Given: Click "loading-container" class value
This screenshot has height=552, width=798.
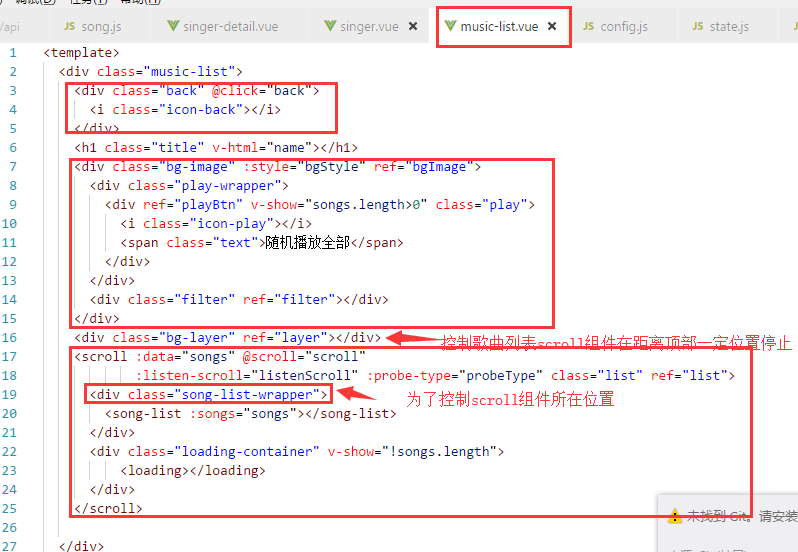Looking at the screenshot, I should (x=247, y=452).
